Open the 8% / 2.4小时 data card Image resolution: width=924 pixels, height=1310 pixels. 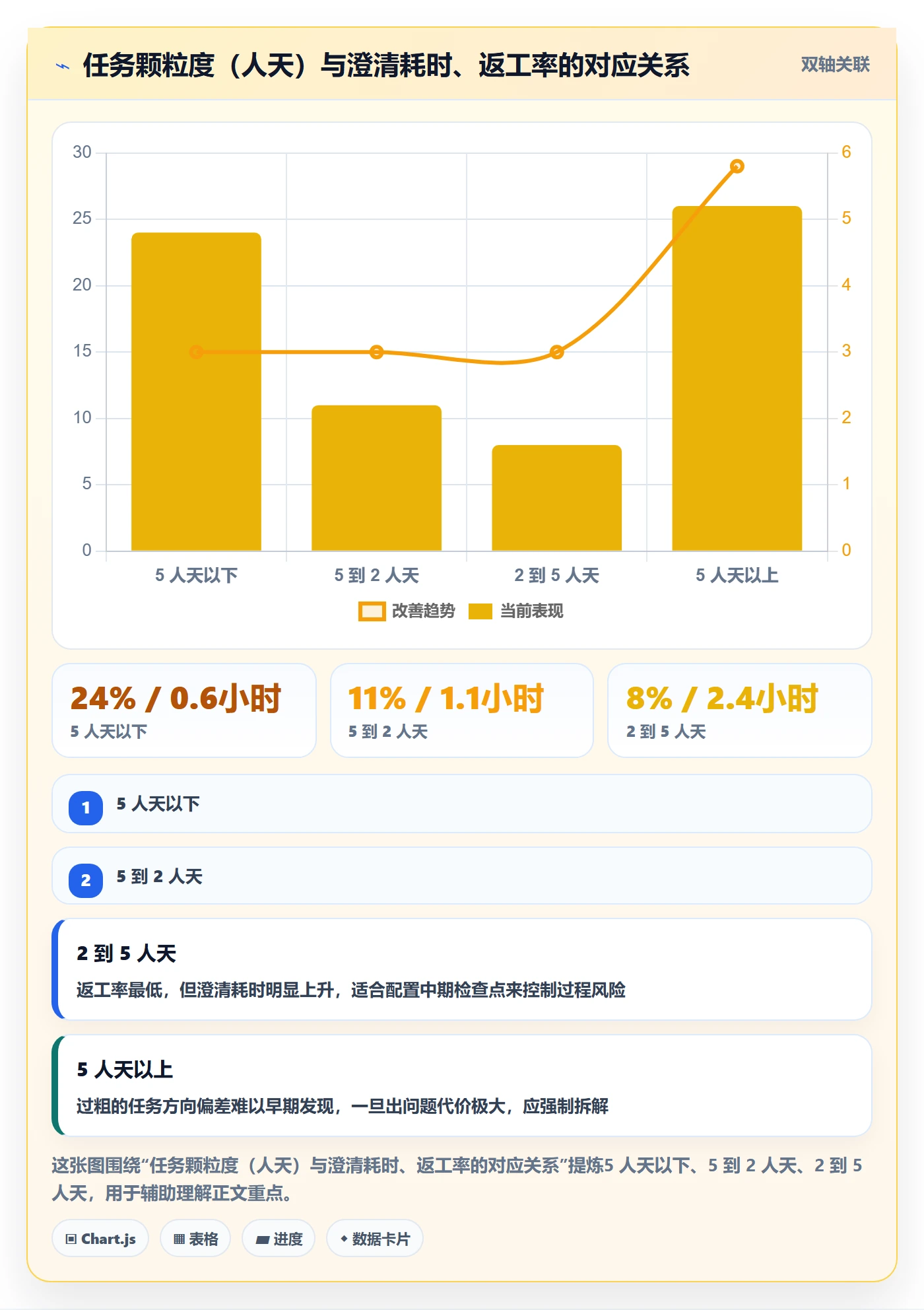click(740, 710)
